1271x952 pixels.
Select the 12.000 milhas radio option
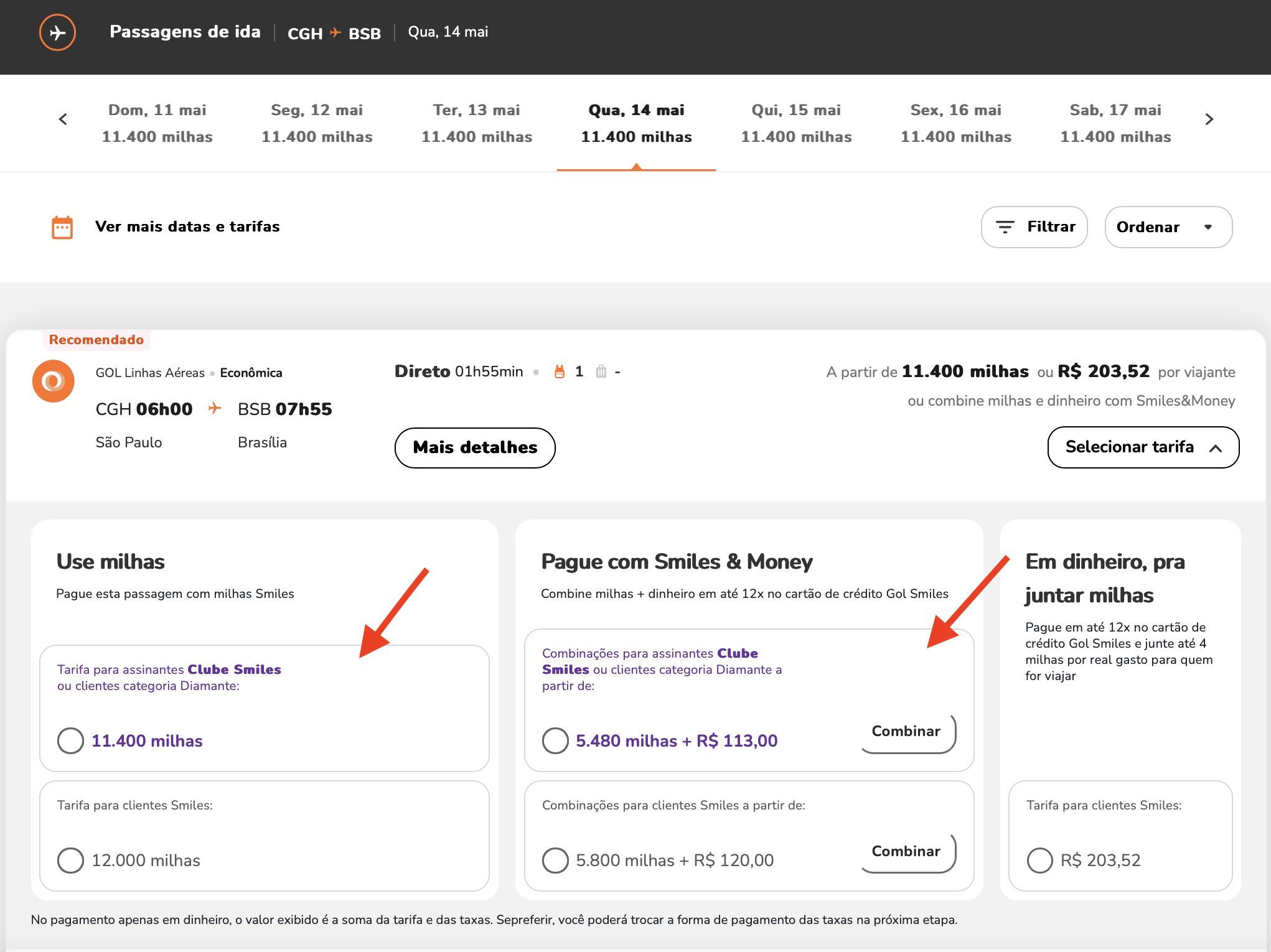(x=70, y=860)
